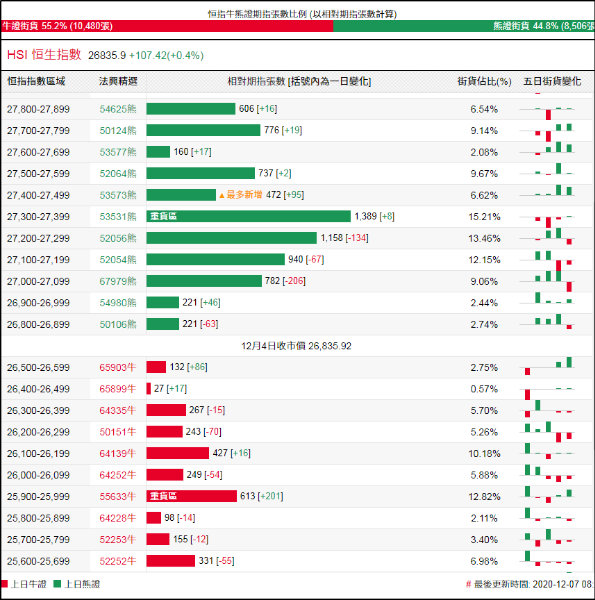Click the red bar in the 26,100-26,199 row
Screen dimensions: 595x600
click(x=178, y=453)
